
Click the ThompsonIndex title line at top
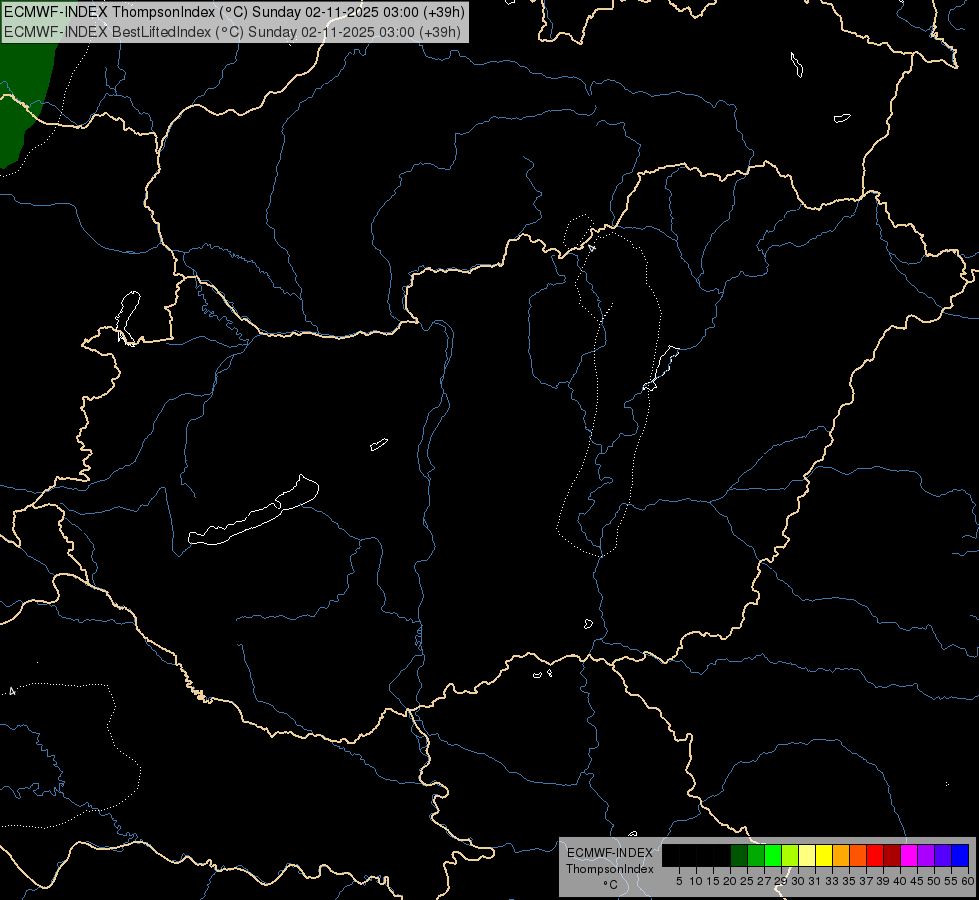click(234, 12)
